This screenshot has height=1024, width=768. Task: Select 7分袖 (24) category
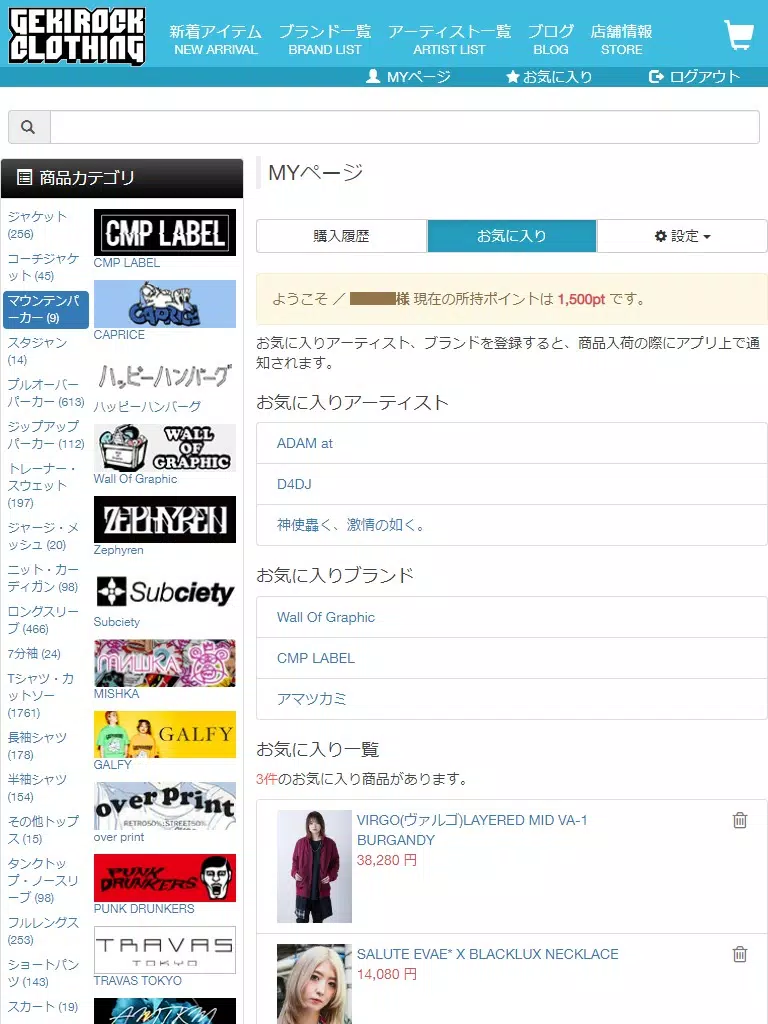(34, 654)
